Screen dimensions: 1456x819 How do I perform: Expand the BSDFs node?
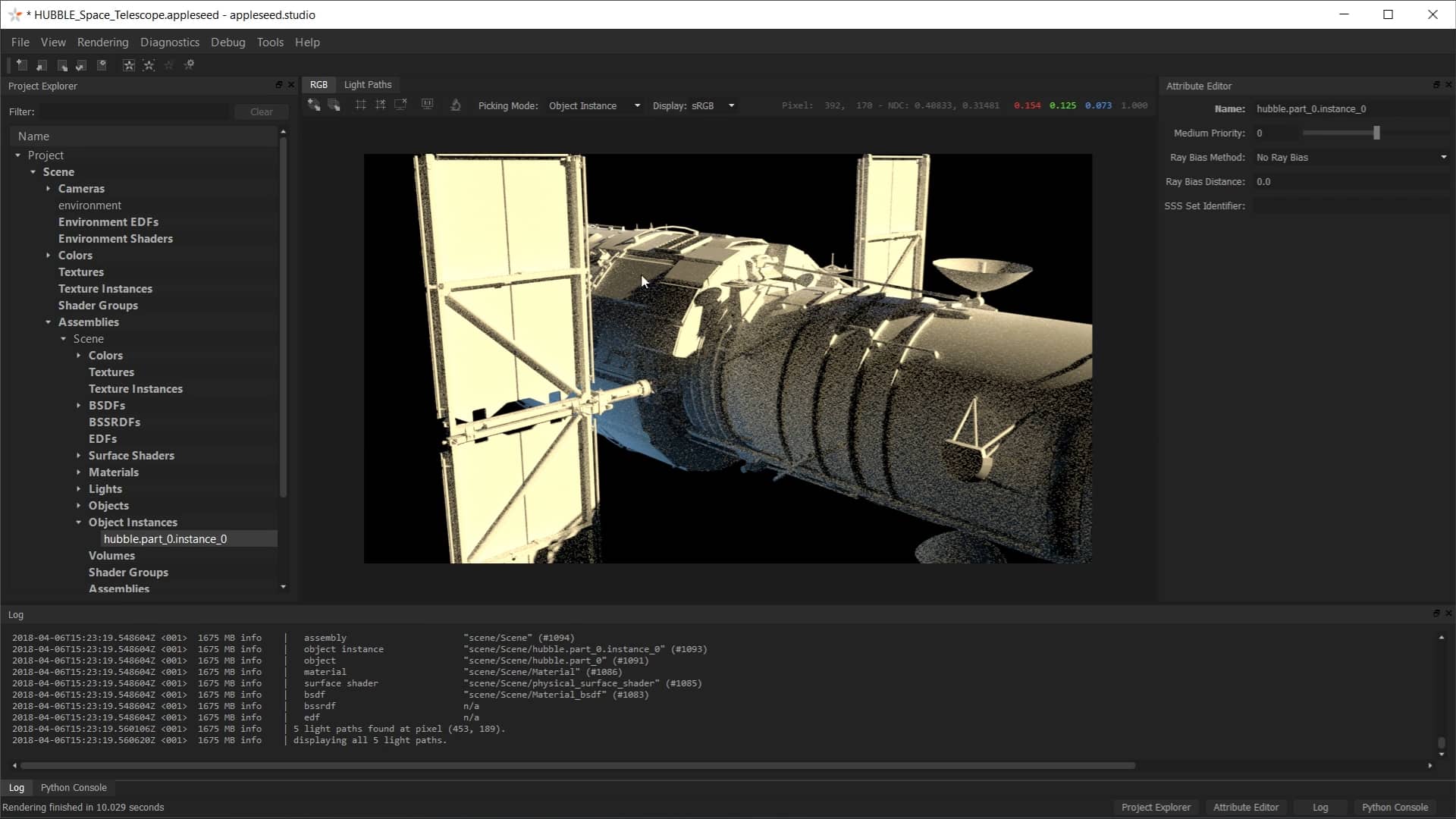click(x=78, y=406)
